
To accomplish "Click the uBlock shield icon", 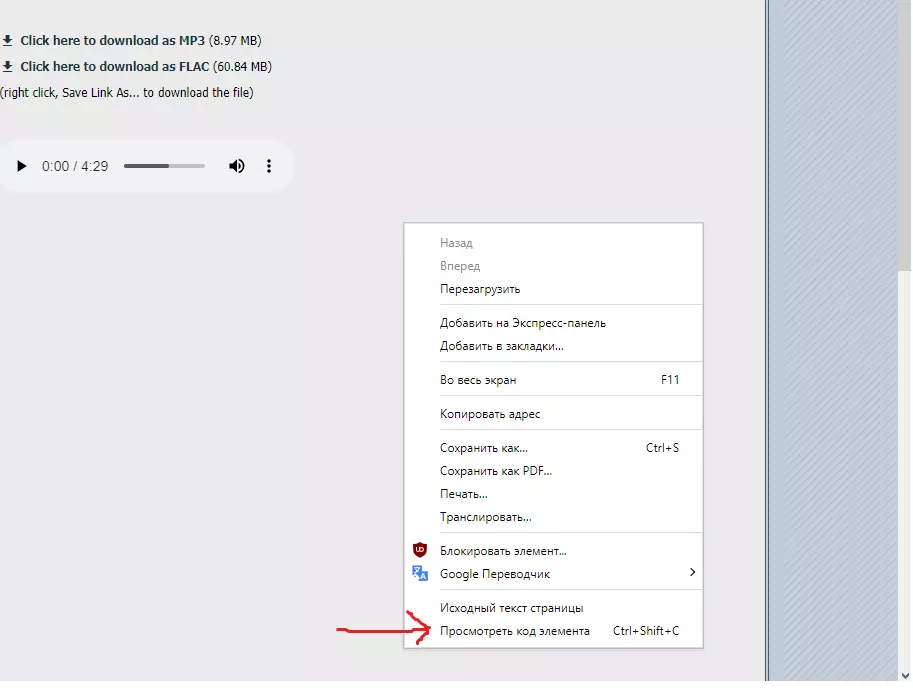I will [420, 550].
